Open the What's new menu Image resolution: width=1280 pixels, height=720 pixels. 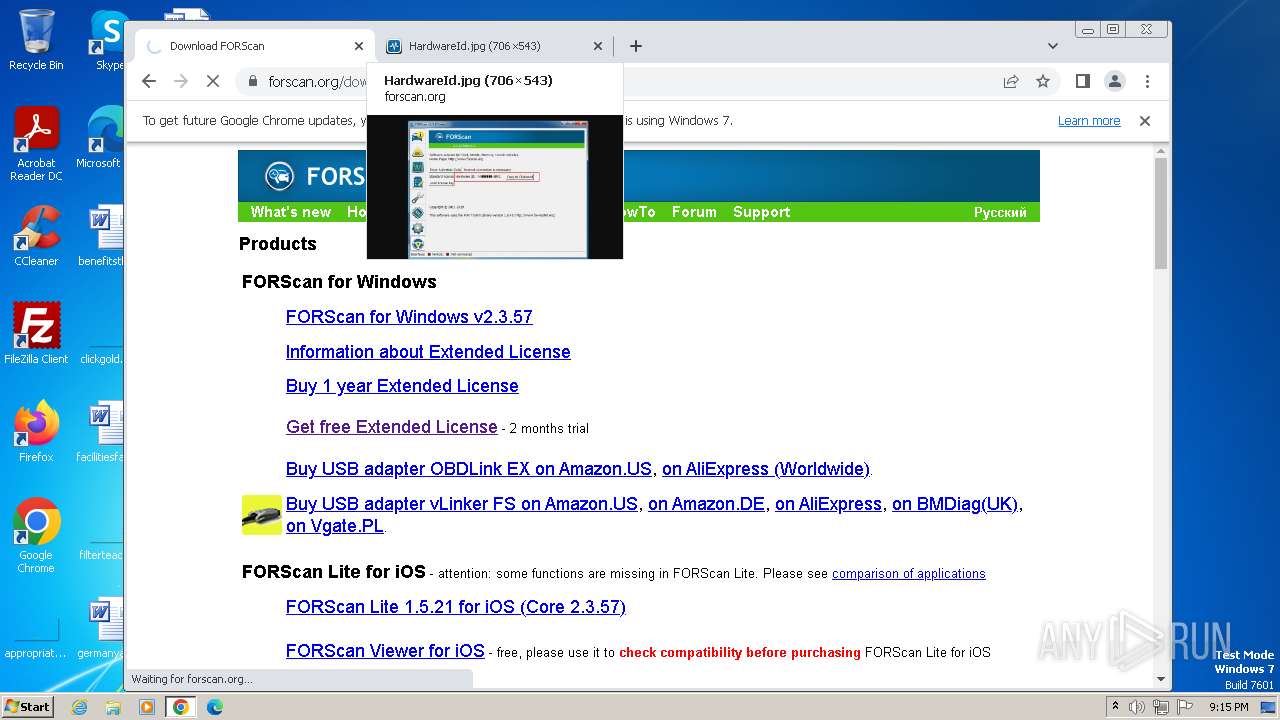click(x=290, y=212)
